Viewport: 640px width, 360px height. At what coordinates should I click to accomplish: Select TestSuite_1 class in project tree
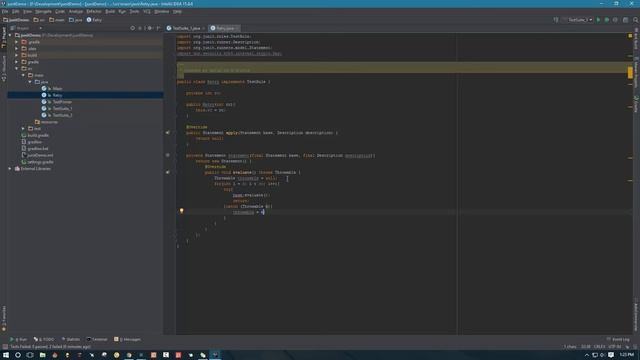(x=57, y=109)
